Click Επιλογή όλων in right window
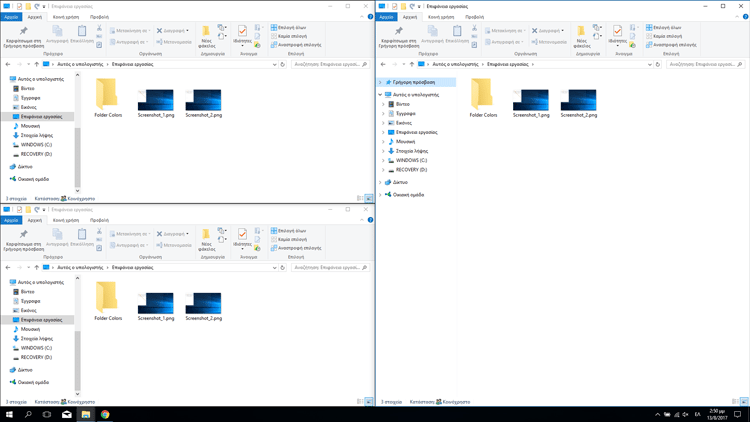750x422 pixels. coord(663,28)
